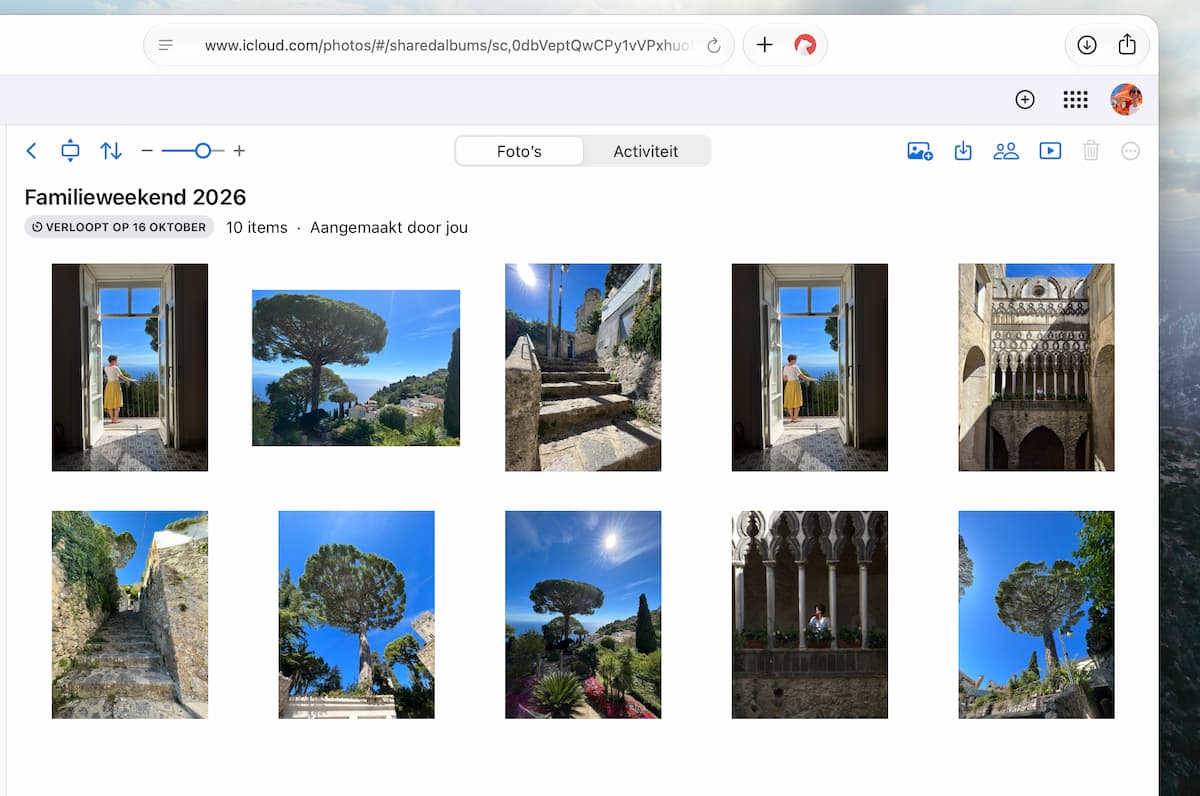Click the red round extension icon
This screenshot has height=796, width=1200.
pyautogui.click(x=805, y=45)
